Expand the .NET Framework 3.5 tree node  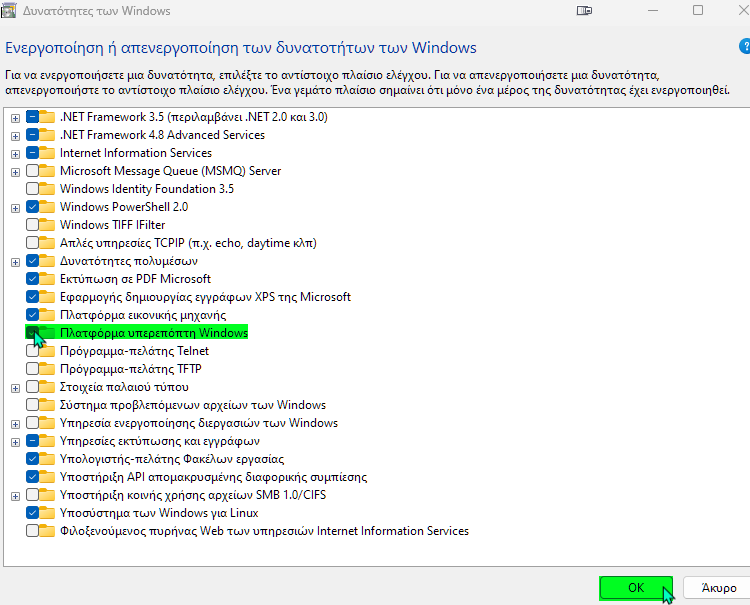[15, 118]
